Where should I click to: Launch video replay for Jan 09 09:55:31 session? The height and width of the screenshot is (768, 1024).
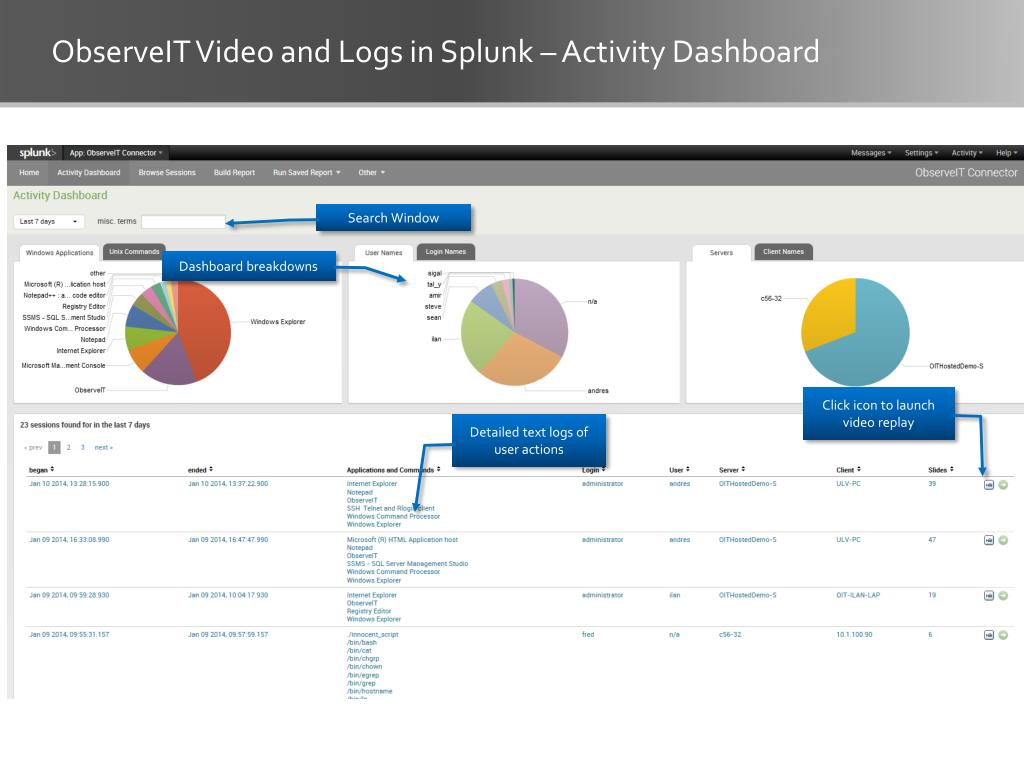(x=989, y=635)
